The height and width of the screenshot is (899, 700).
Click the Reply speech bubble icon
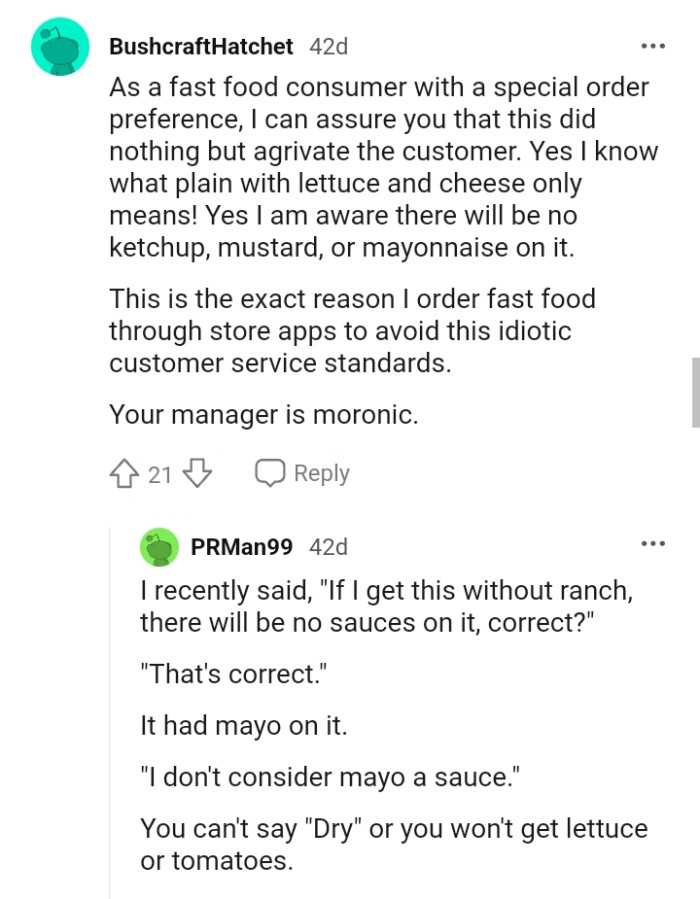[269, 471]
